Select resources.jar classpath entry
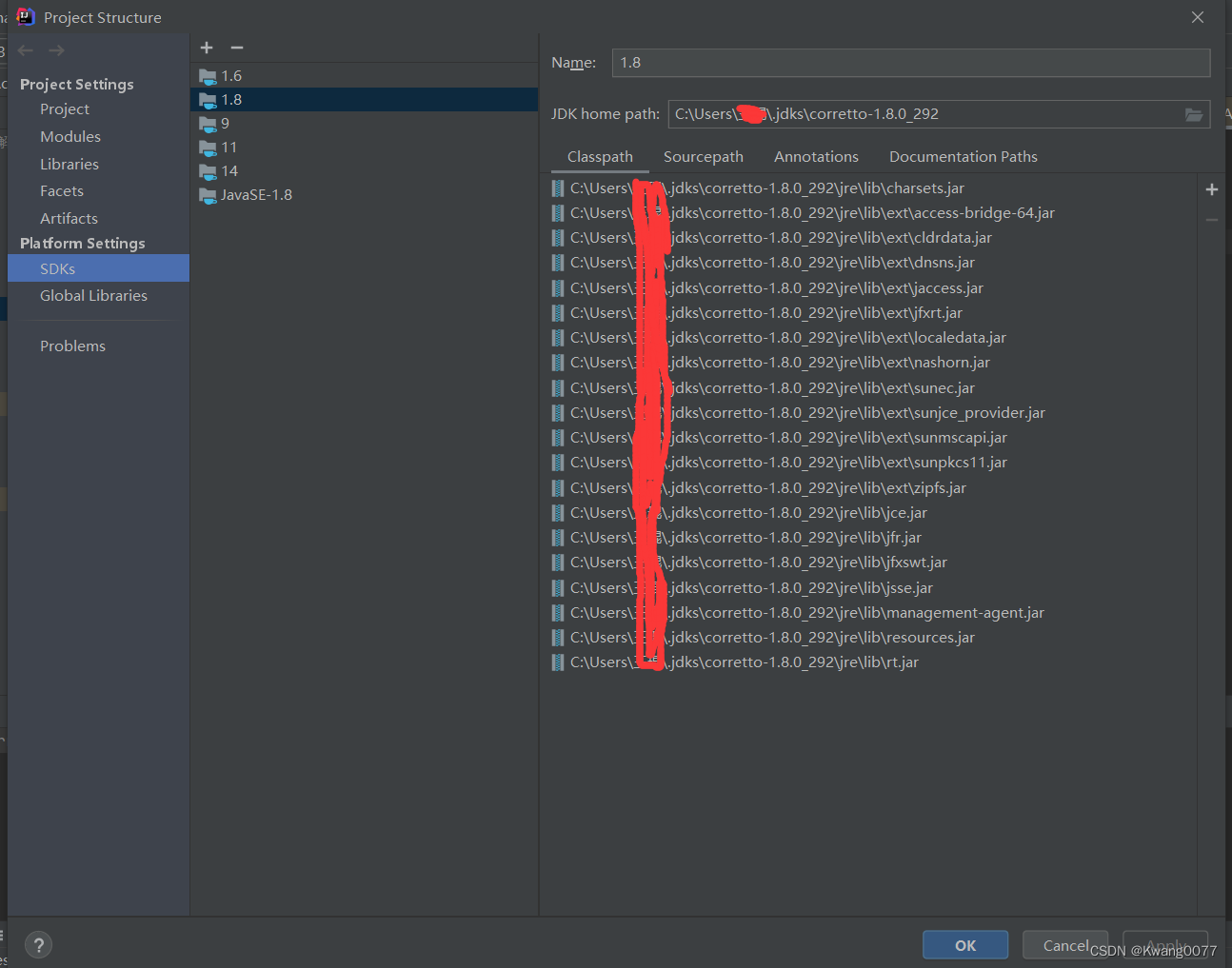The height and width of the screenshot is (968, 1232). [873, 638]
